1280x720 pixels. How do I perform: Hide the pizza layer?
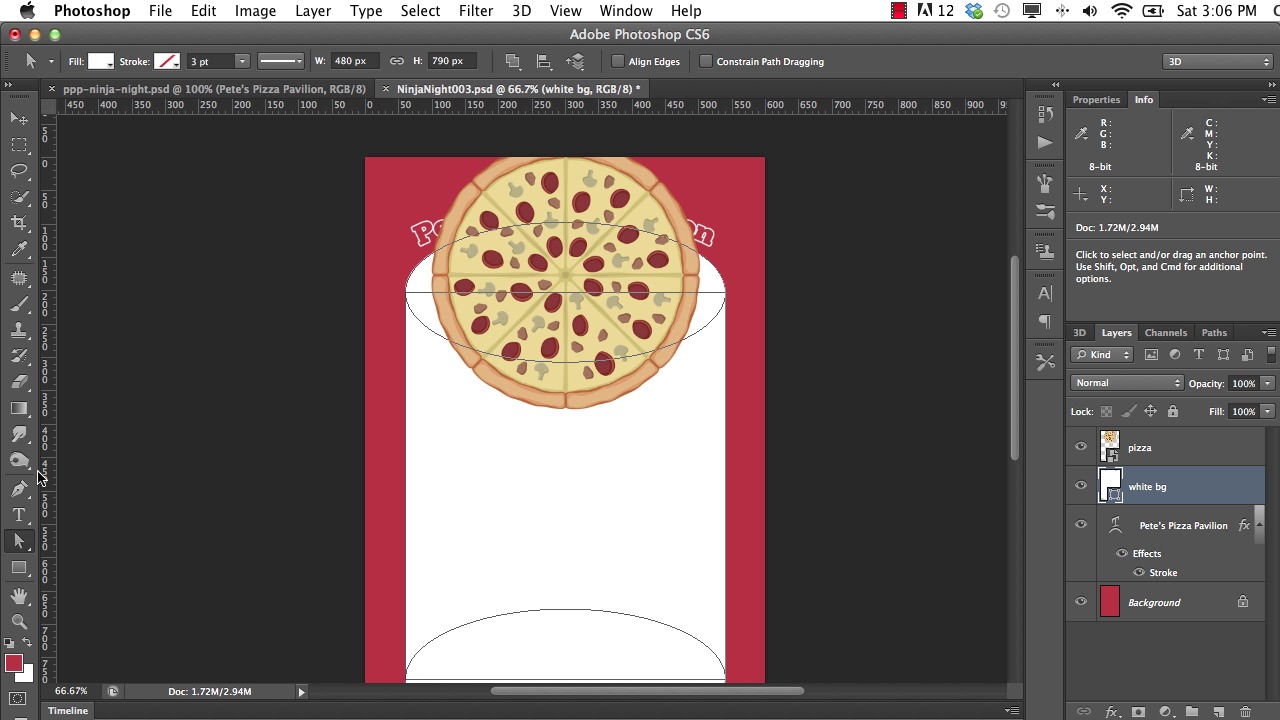click(1081, 447)
